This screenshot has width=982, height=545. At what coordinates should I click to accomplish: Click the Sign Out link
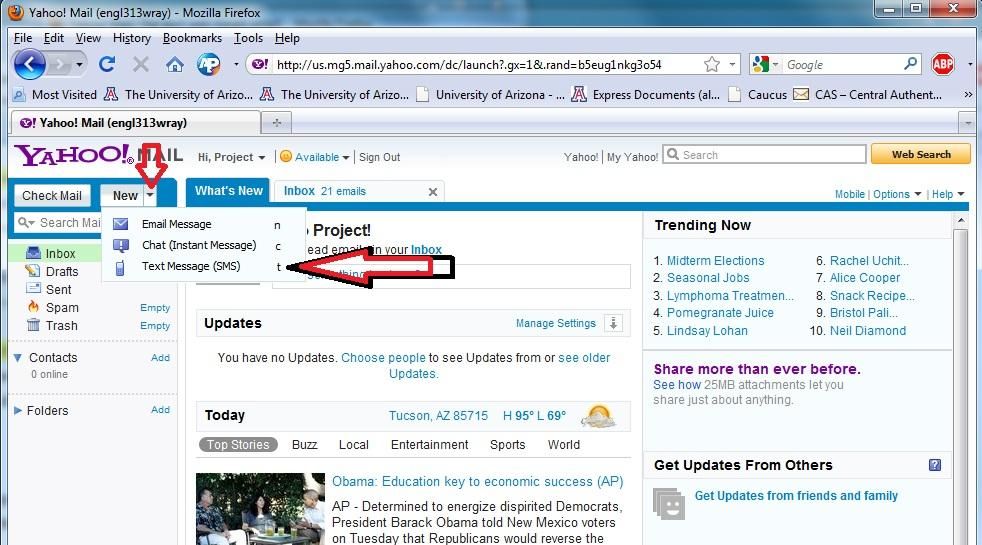click(x=380, y=157)
